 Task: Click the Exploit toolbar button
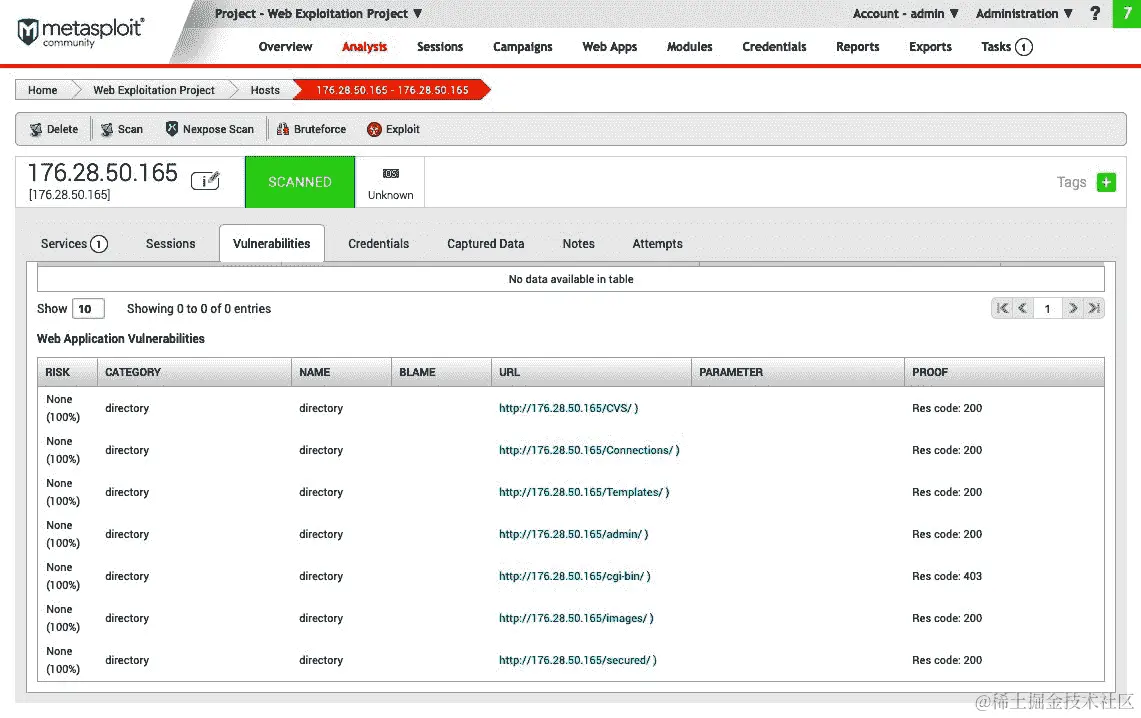pos(394,129)
